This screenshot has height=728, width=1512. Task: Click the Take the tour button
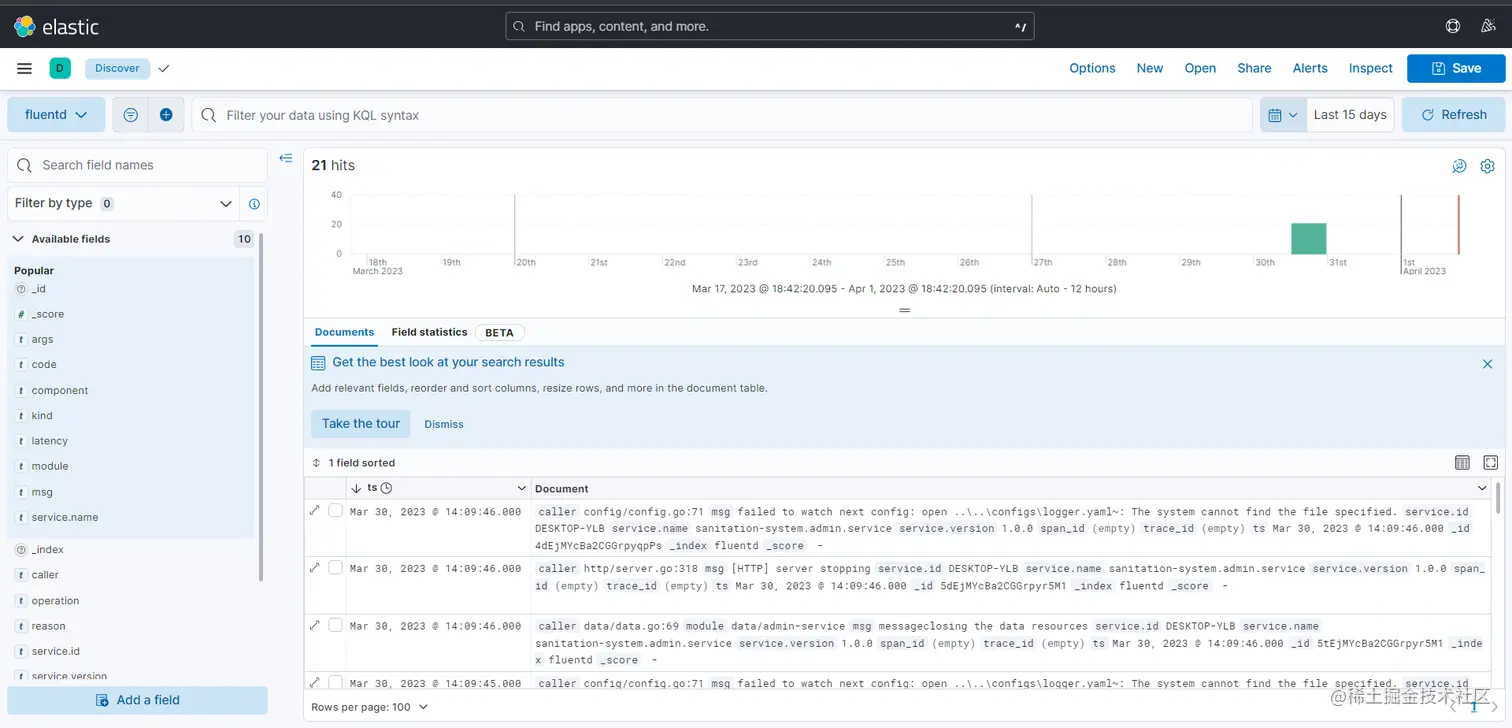point(360,424)
